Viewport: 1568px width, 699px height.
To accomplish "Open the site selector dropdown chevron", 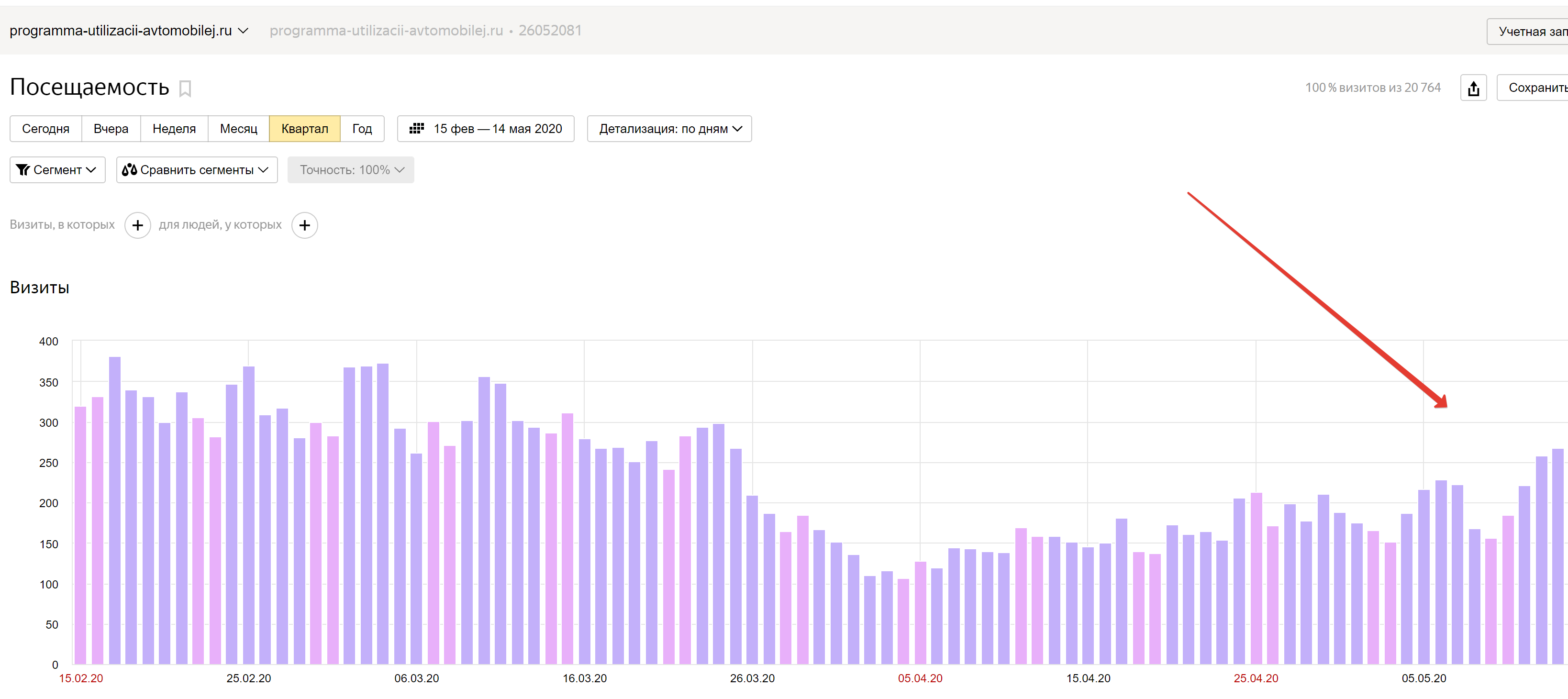I will pos(243,31).
